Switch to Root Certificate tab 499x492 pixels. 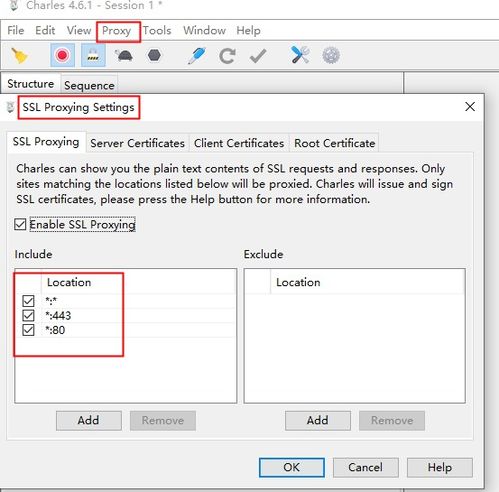(335, 143)
